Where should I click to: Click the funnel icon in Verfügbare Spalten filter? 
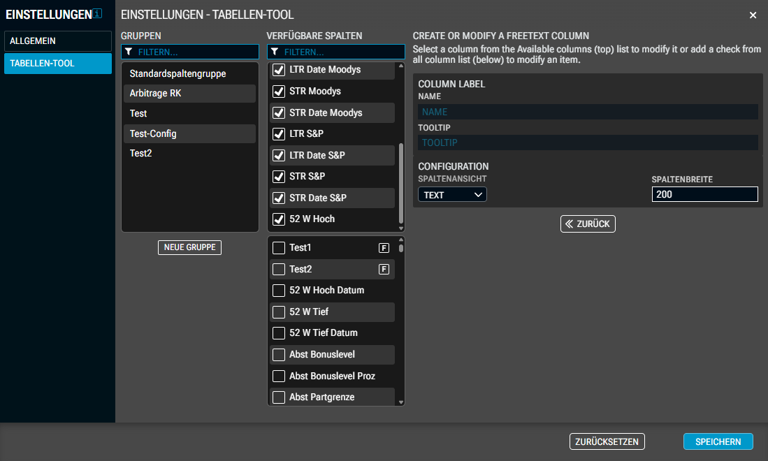coord(275,51)
